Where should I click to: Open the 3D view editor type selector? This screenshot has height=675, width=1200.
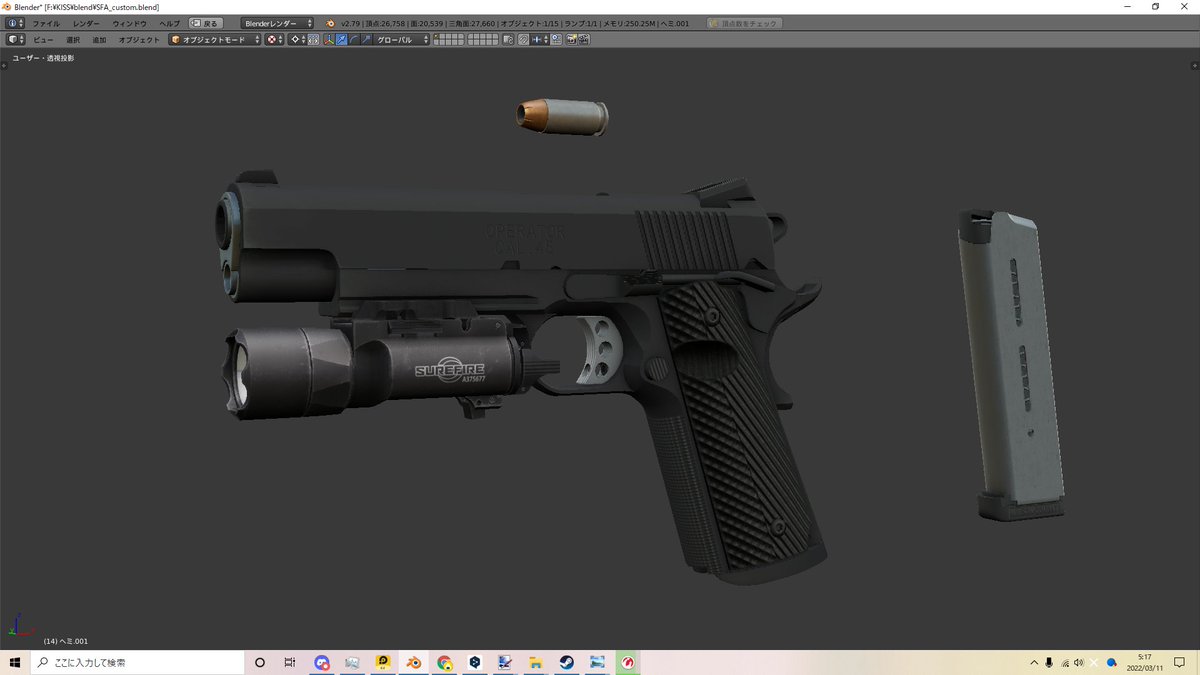click(15, 39)
